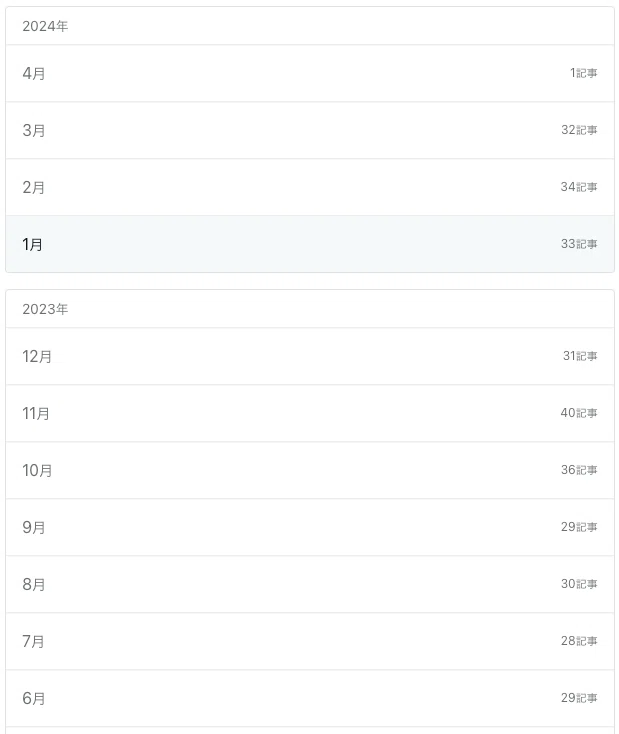Viewport: 619px width, 734px height.
Task: Click the 31記事 count for December
Action: tap(580, 356)
